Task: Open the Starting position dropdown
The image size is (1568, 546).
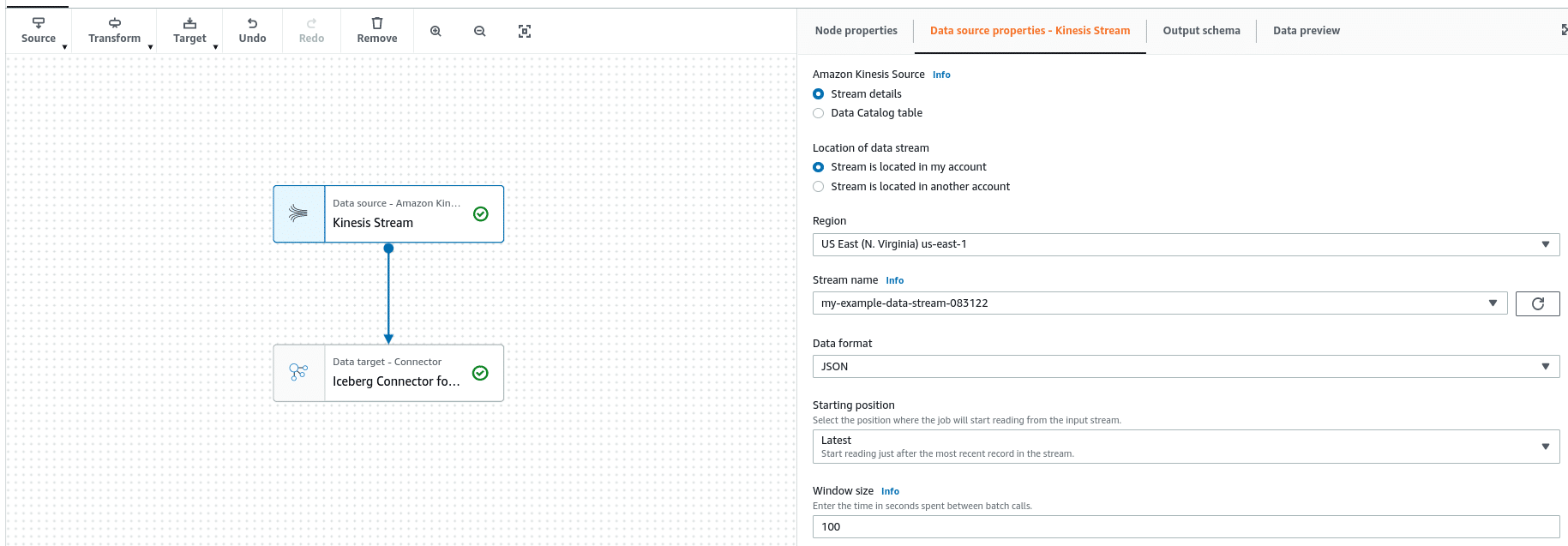Action: tap(1185, 447)
